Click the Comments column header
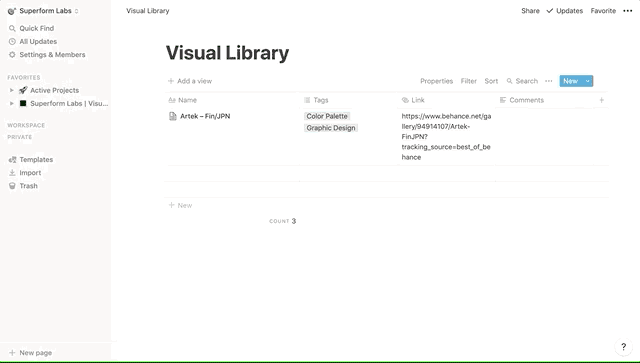640x363 pixels. coord(522,100)
